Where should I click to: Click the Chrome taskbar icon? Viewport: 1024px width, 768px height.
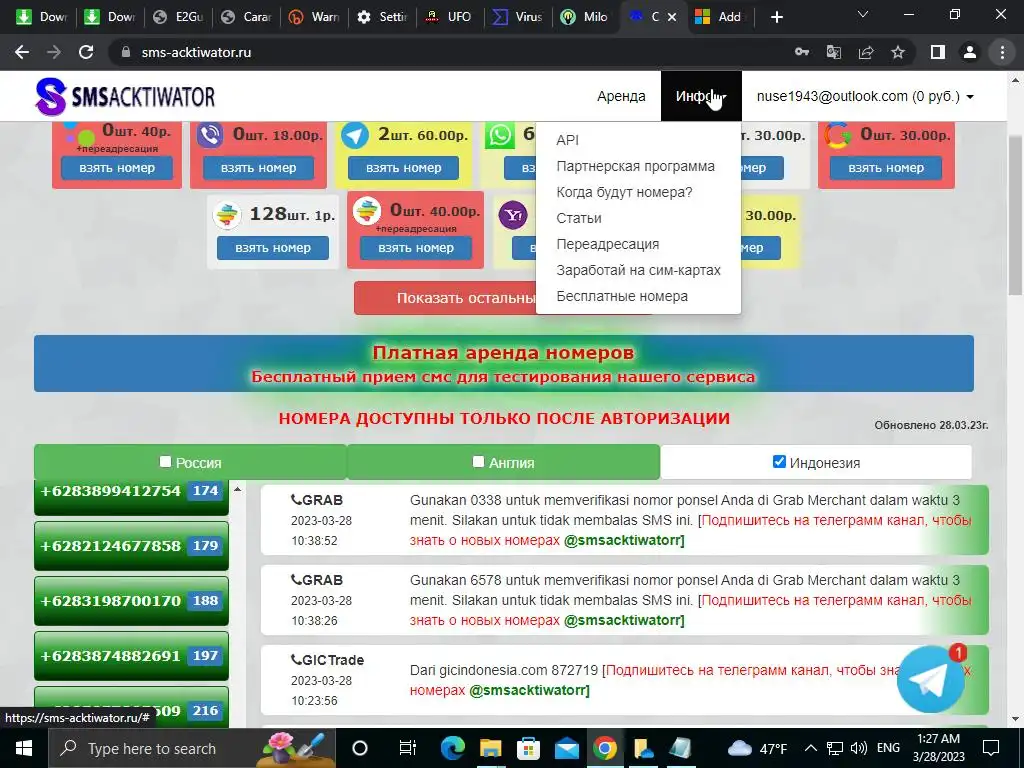tap(605, 748)
